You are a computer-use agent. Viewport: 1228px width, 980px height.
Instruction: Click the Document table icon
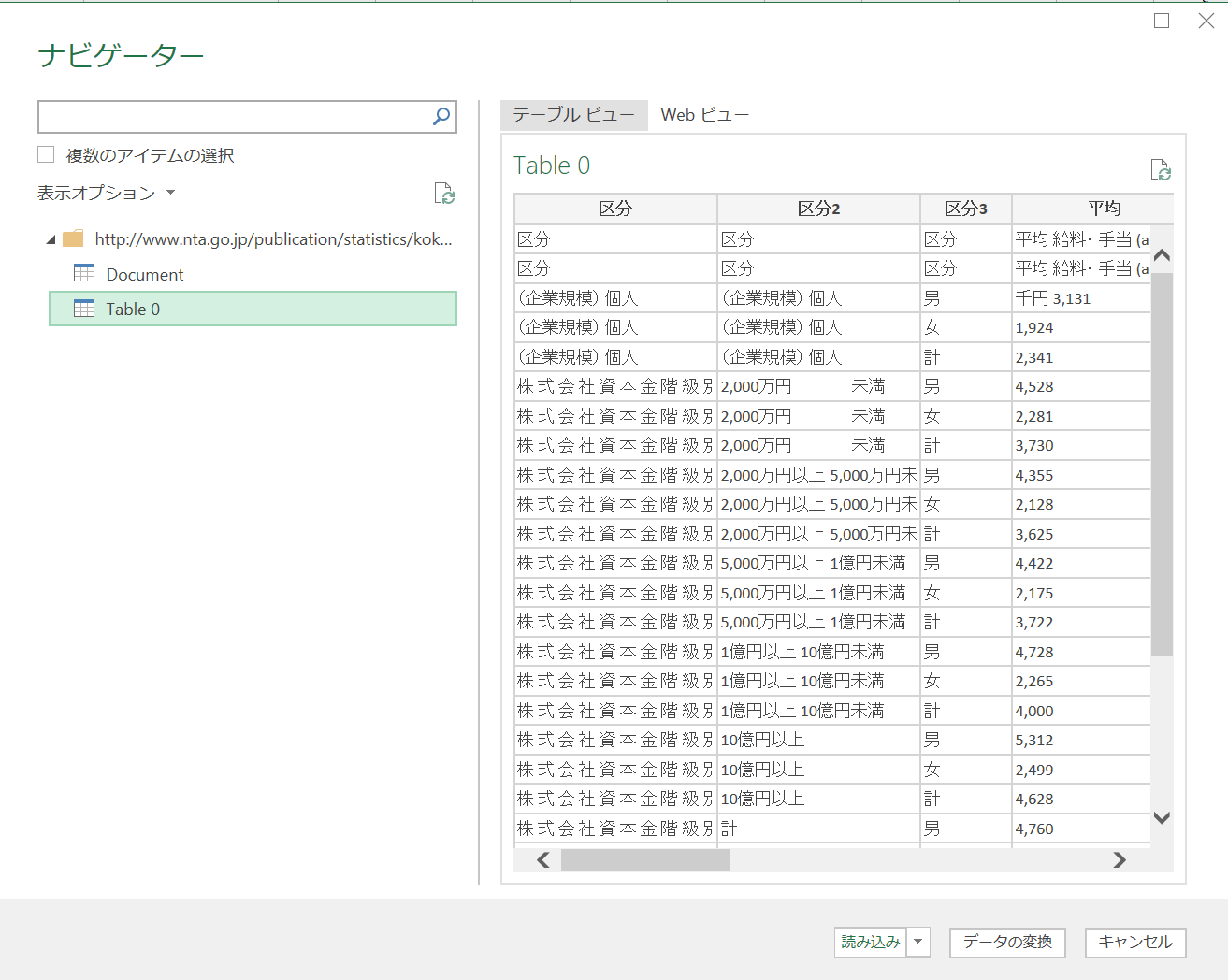tap(84, 273)
